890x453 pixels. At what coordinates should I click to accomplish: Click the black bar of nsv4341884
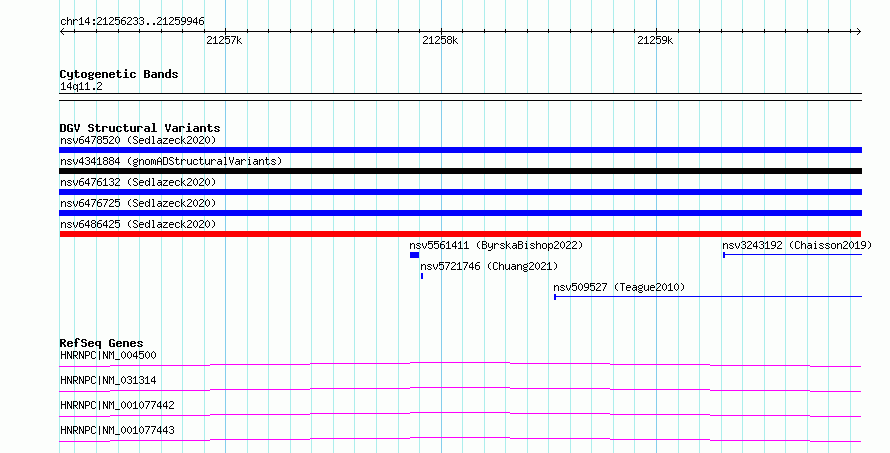[x=460, y=171]
